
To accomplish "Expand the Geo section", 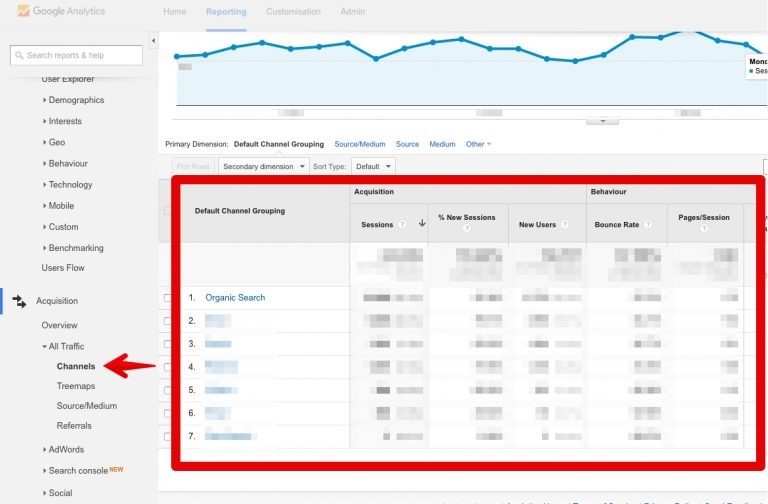I will coord(53,142).
